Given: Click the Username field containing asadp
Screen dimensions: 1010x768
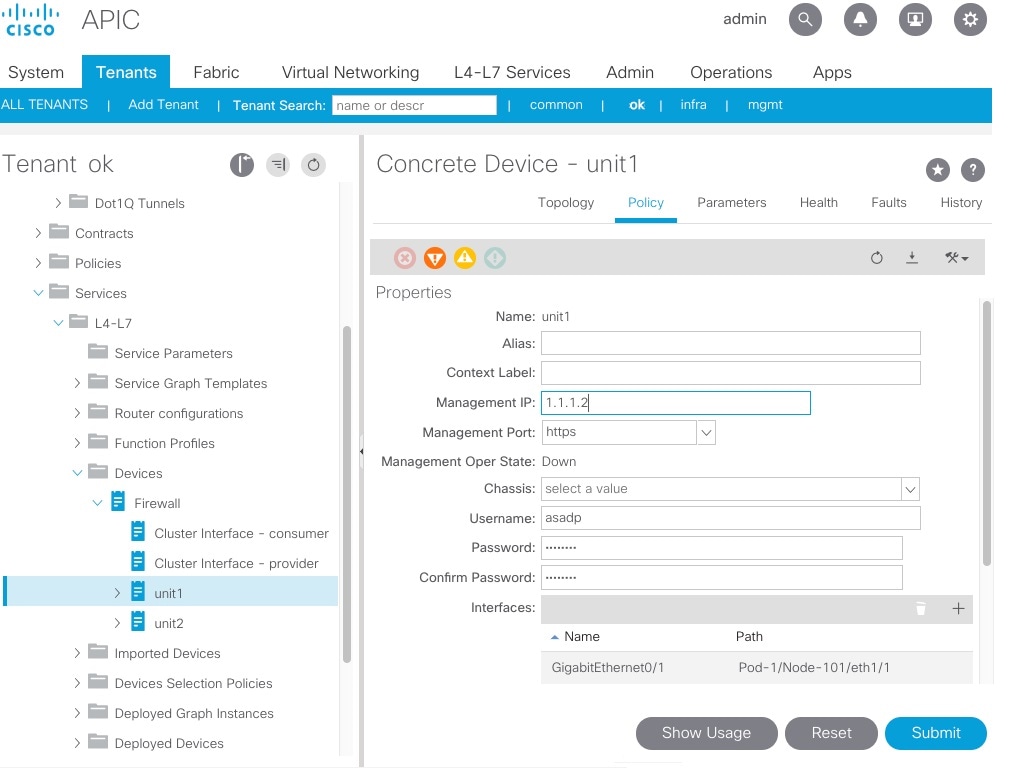Looking at the screenshot, I should point(730,518).
